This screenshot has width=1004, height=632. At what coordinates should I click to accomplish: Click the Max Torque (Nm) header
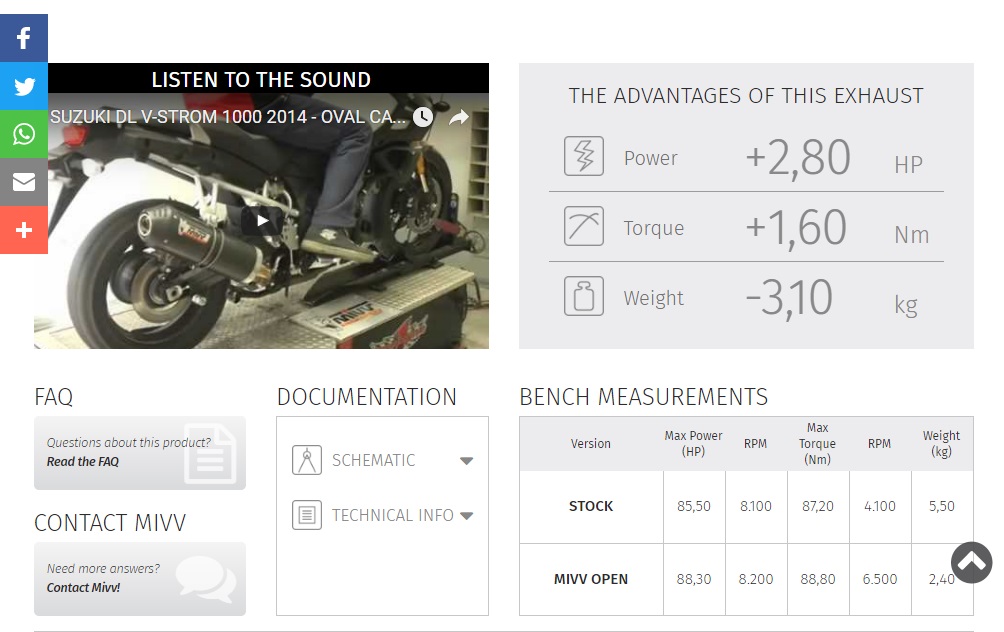coord(818,444)
